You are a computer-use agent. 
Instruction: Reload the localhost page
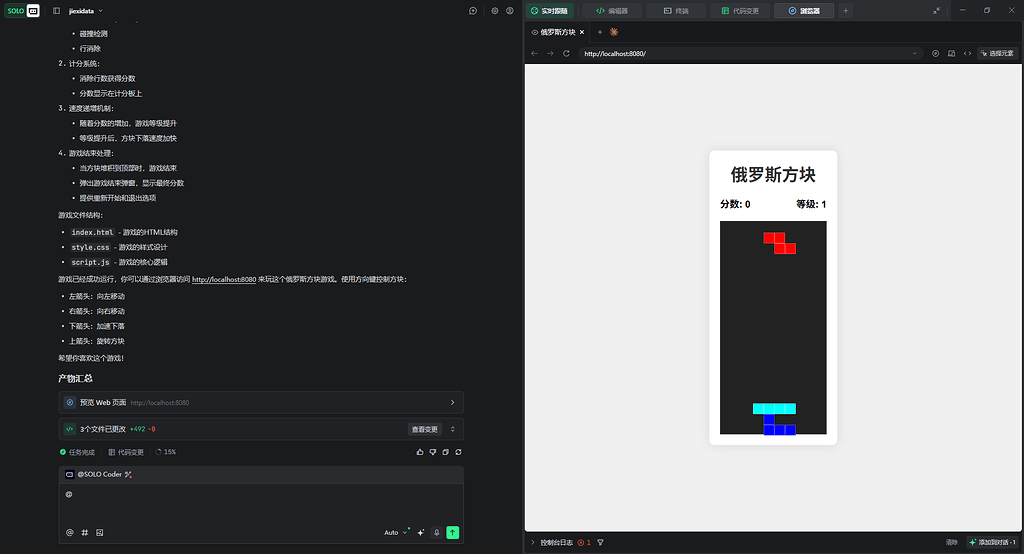coord(566,54)
